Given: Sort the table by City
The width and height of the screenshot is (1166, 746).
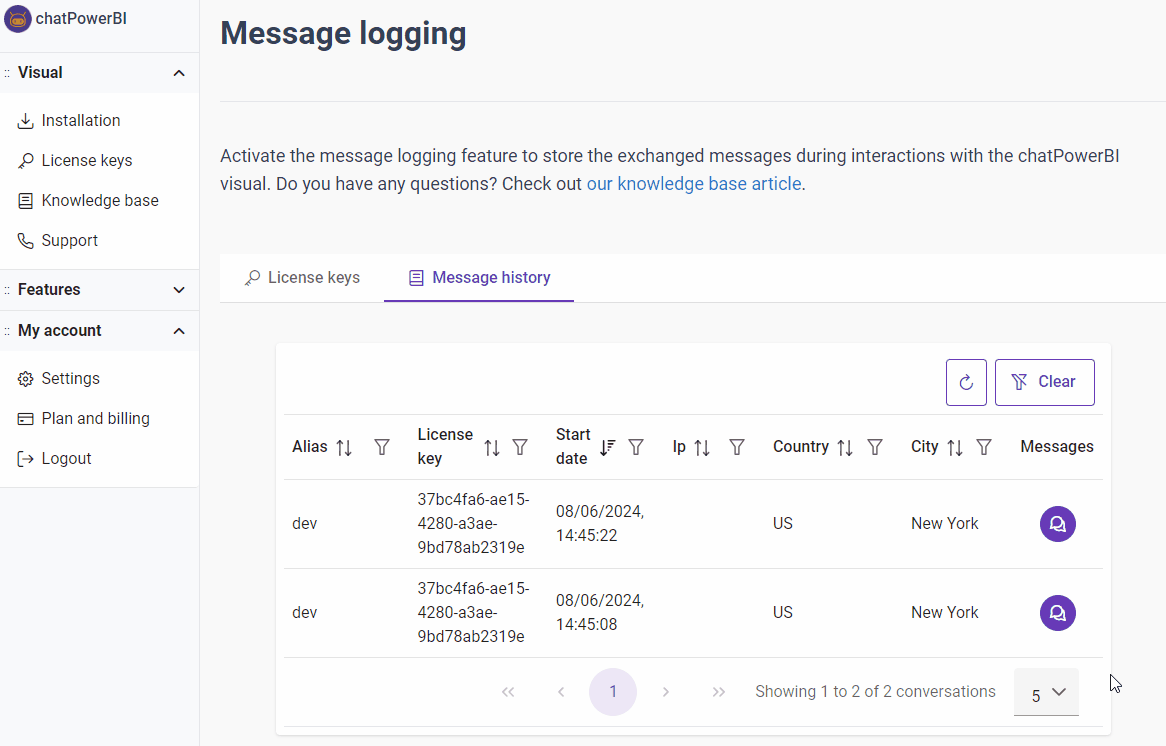Looking at the screenshot, I should (x=955, y=448).
